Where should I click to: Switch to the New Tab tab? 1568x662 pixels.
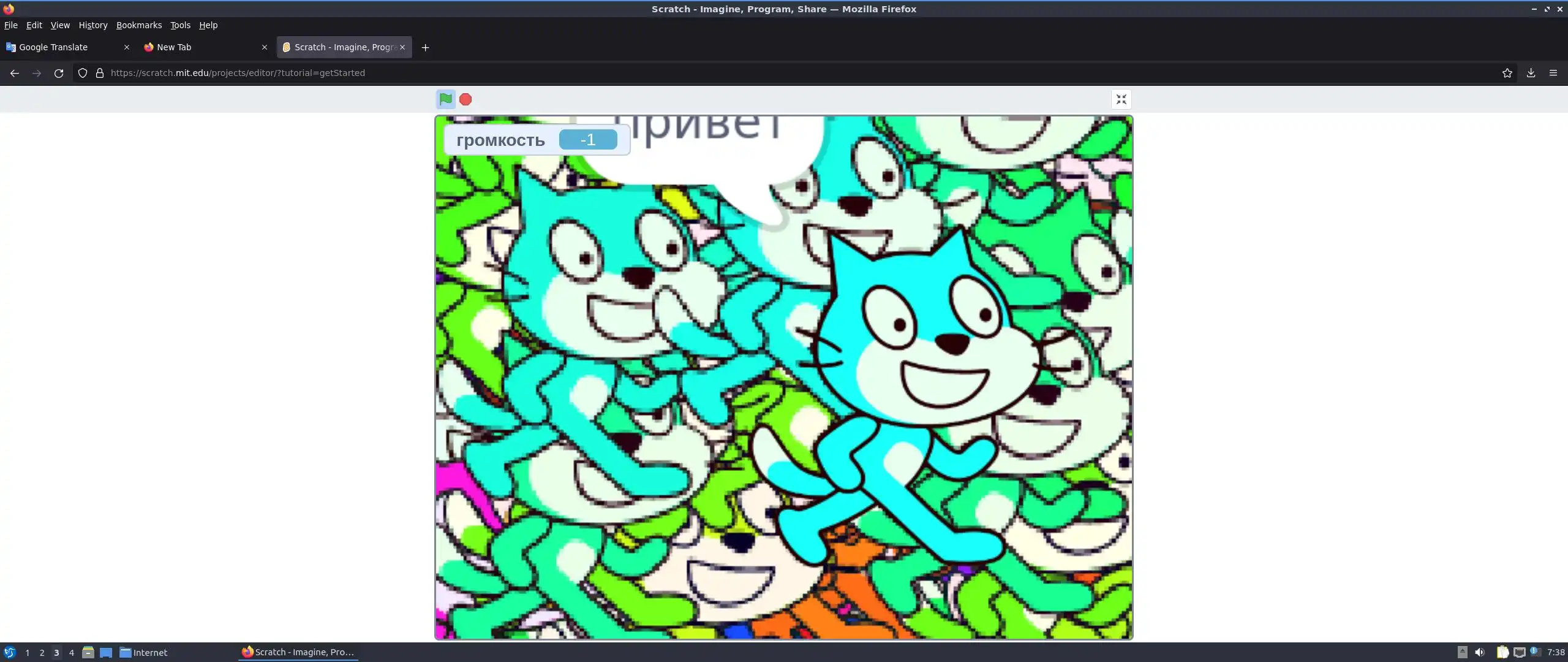[x=174, y=47]
